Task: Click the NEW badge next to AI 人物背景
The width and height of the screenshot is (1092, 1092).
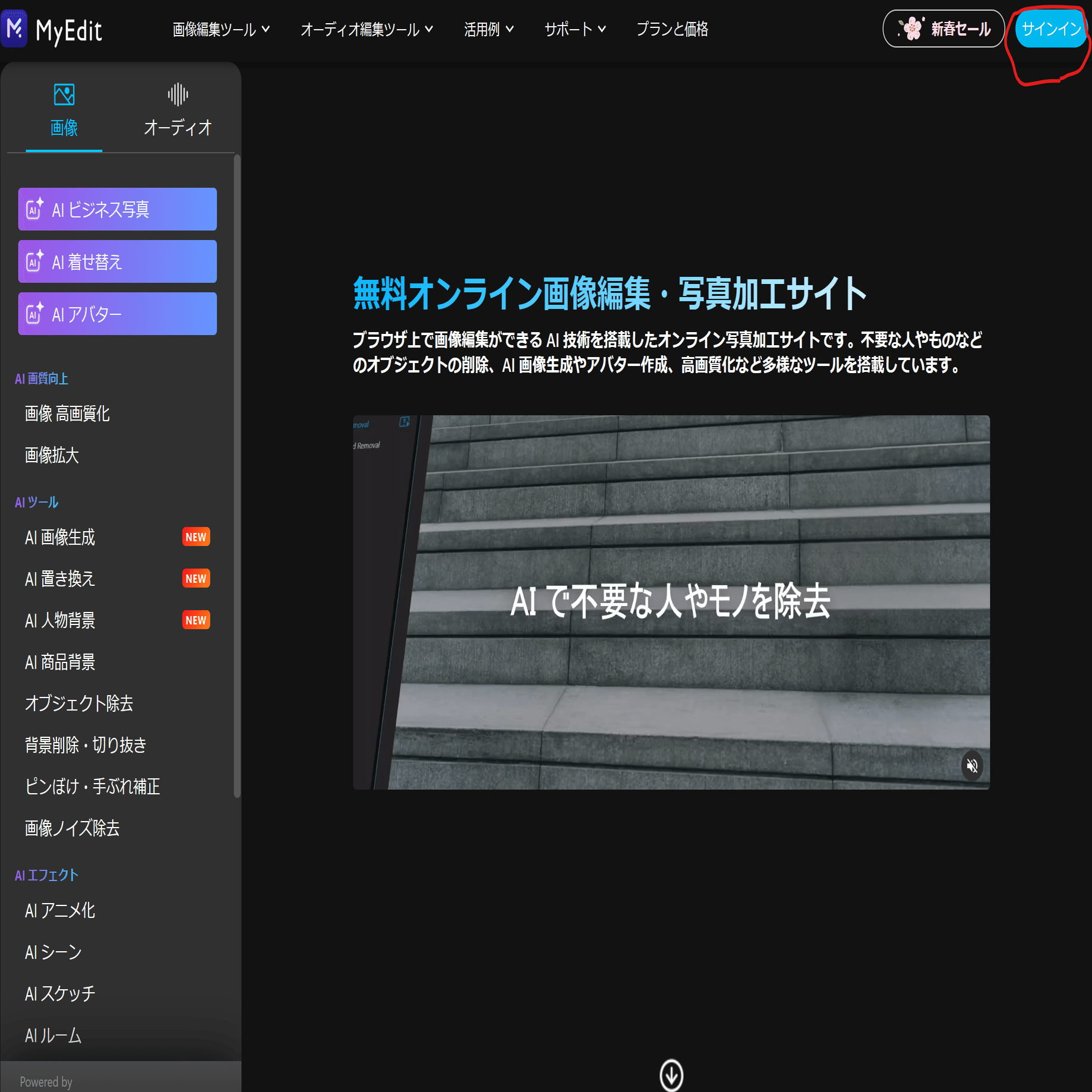Action: pos(196,620)
